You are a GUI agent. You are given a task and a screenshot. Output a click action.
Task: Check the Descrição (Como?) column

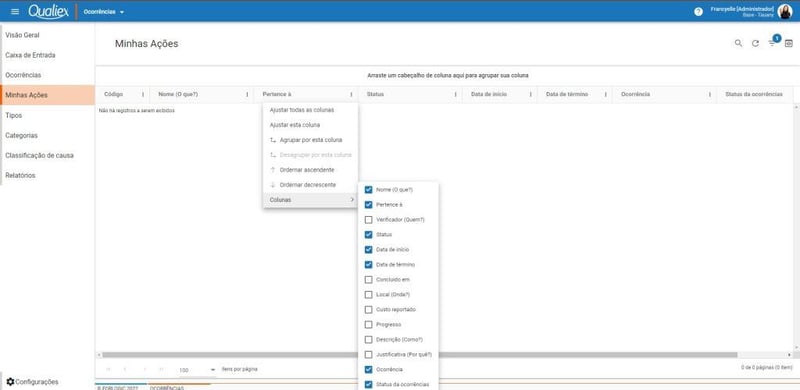(x=368, y=339)
